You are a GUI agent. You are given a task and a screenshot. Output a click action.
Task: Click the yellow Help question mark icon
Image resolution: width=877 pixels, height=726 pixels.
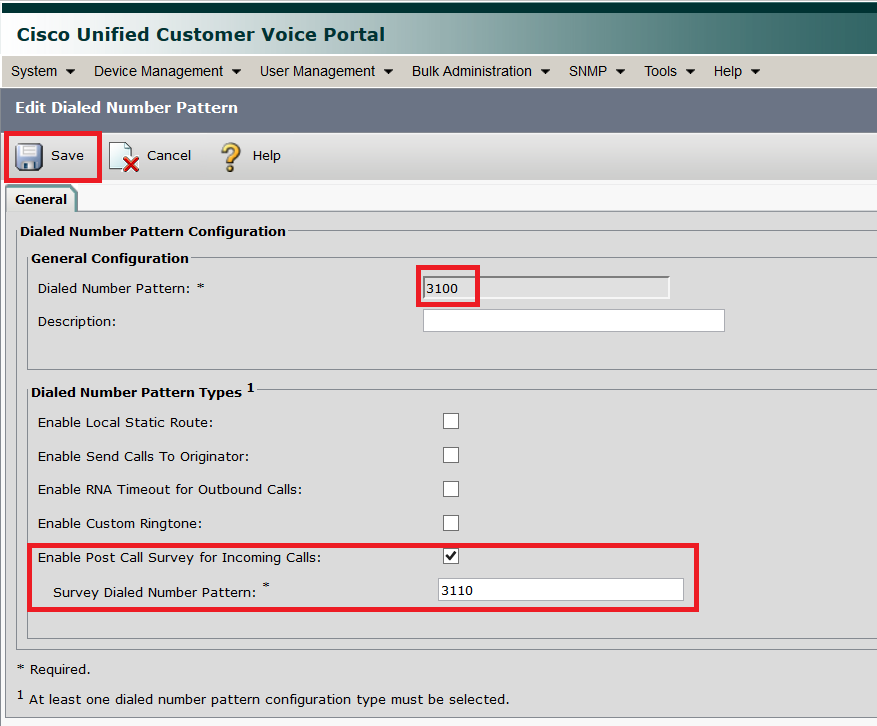[x=228, y=155]
